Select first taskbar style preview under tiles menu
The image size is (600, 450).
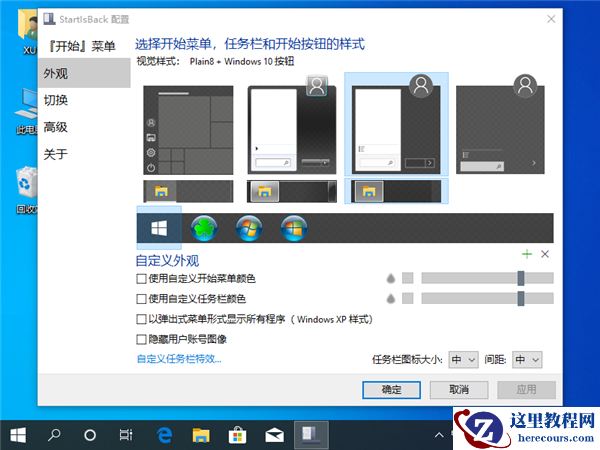click(x=188, y=191)
